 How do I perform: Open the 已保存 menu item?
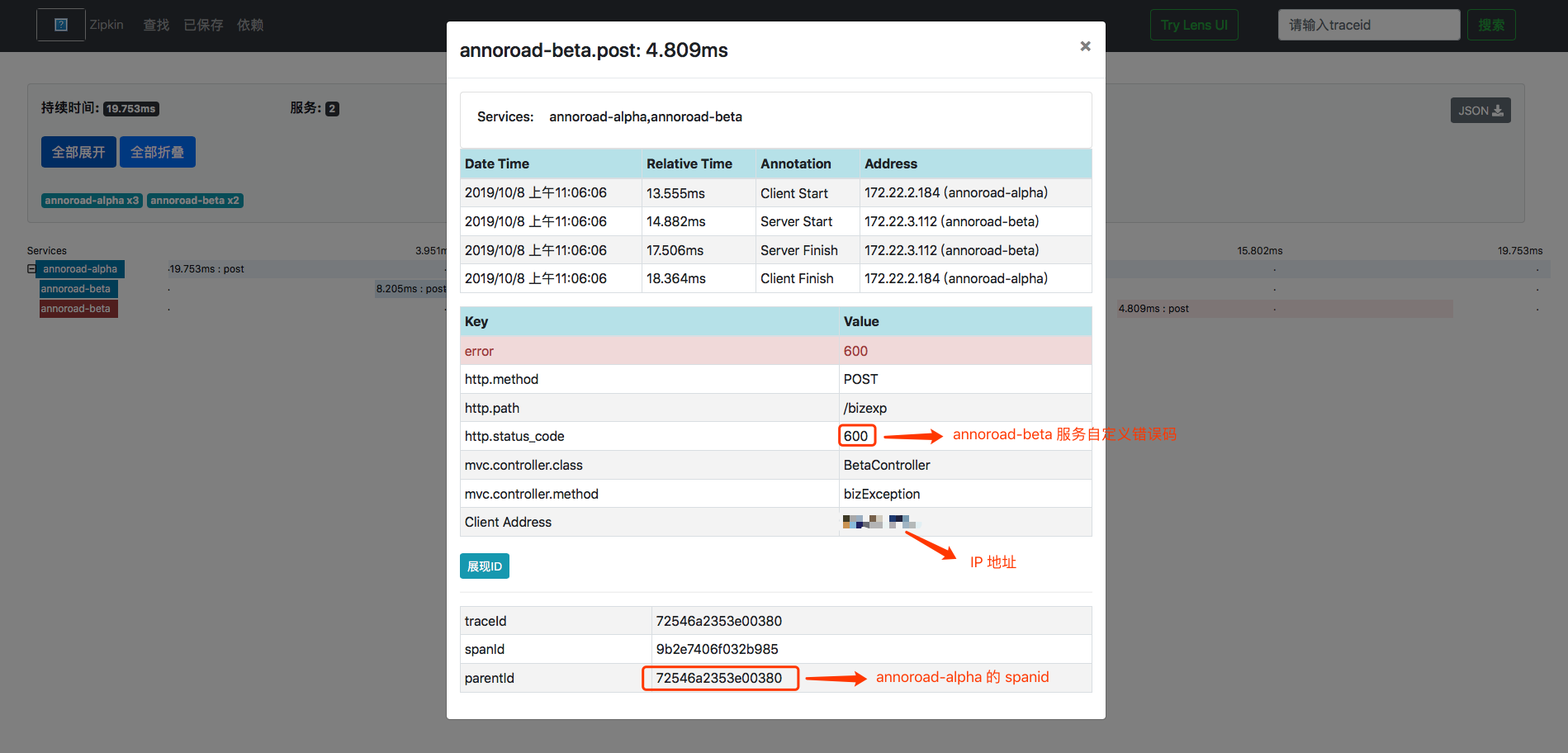tap(203, 25)
